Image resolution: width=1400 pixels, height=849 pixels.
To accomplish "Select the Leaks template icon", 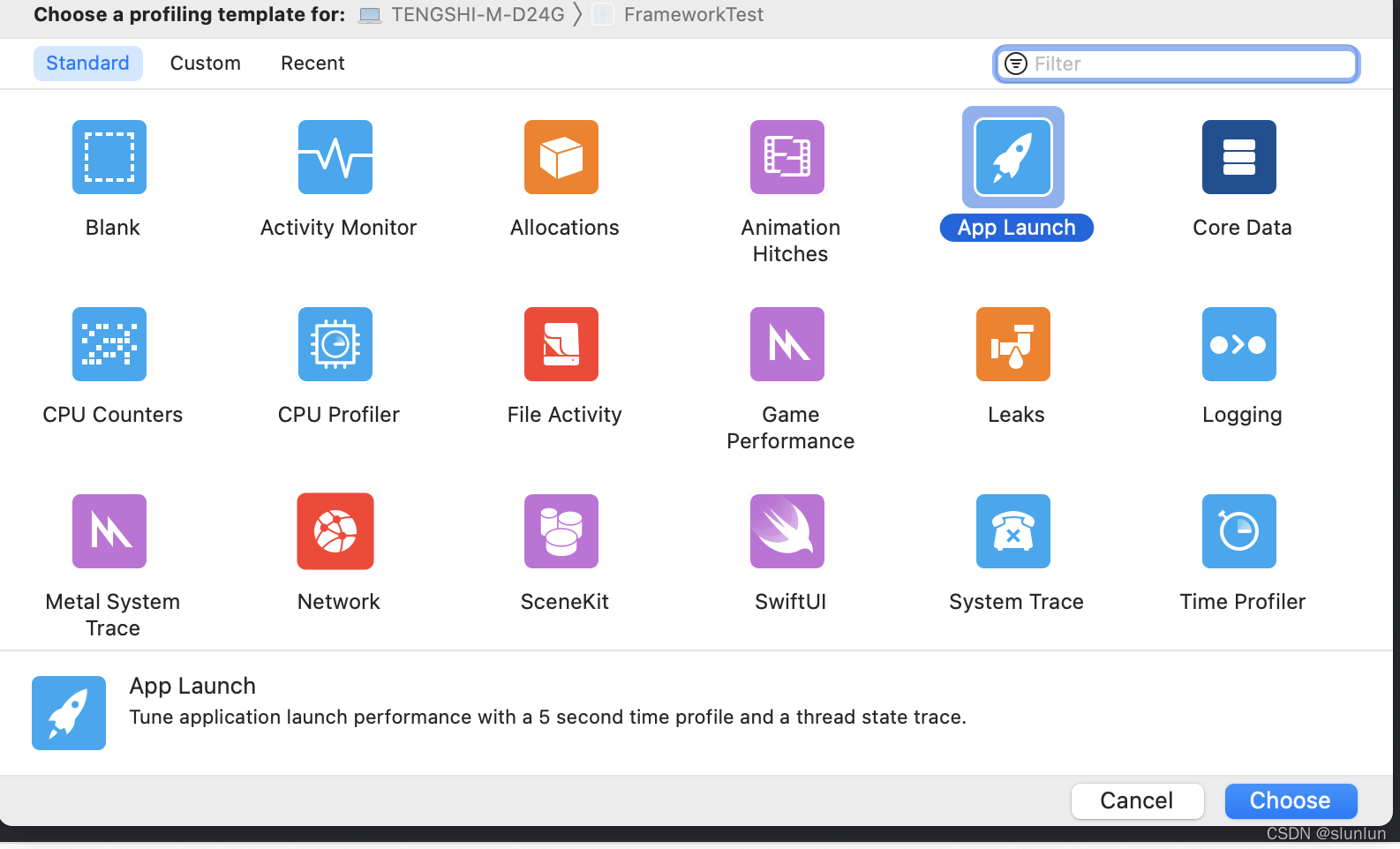I will (x=1013, y=344).
